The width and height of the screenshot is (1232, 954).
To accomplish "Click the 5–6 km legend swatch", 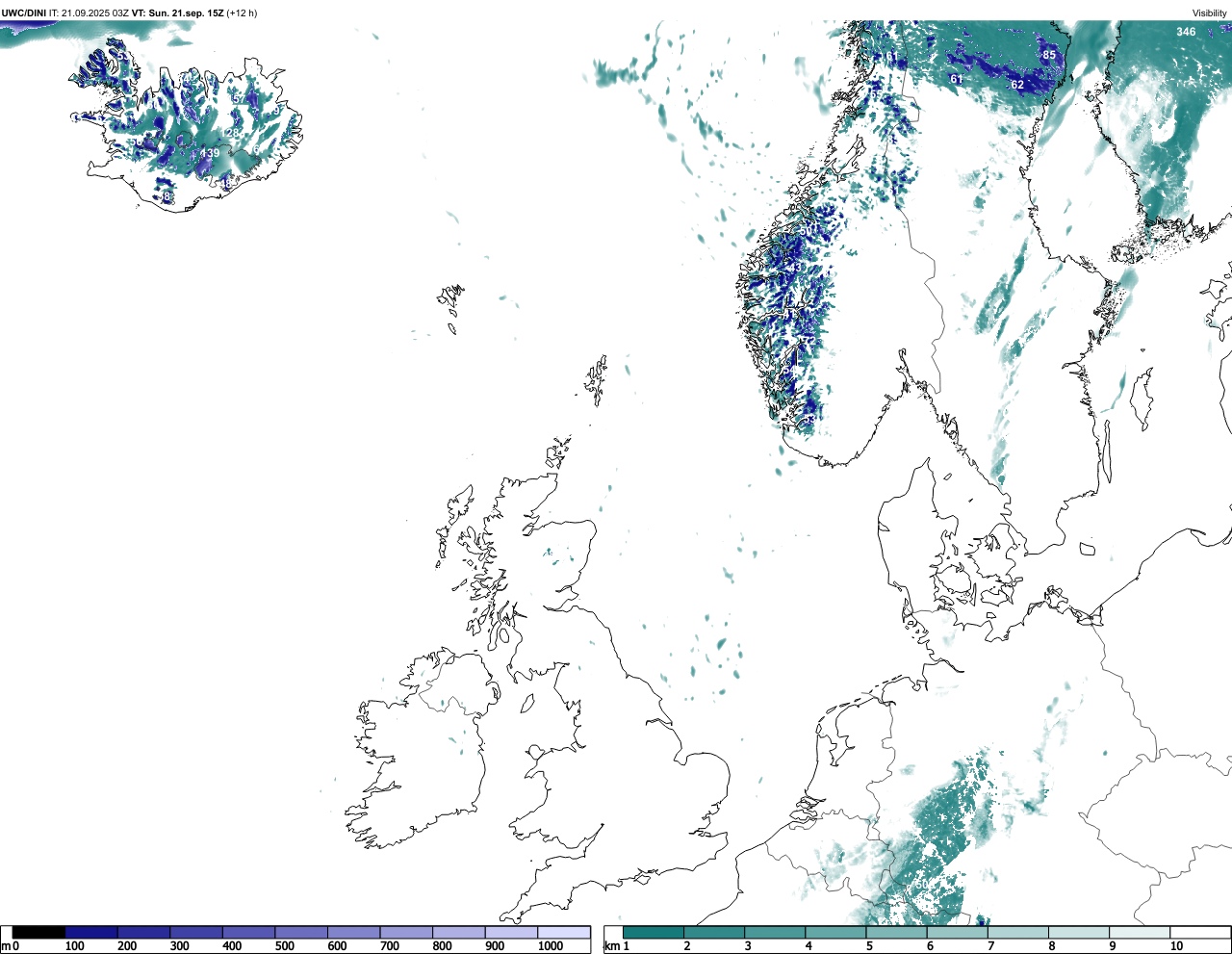I will point(896,932).
